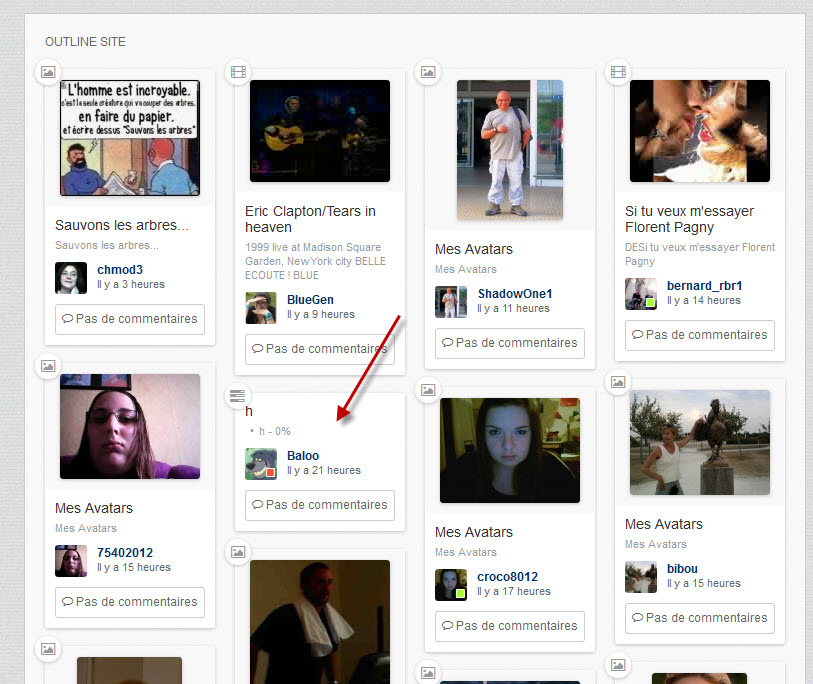The image size is (813, 684).
Task: Open the rooster statue photo by bibou
Action: 699,443
